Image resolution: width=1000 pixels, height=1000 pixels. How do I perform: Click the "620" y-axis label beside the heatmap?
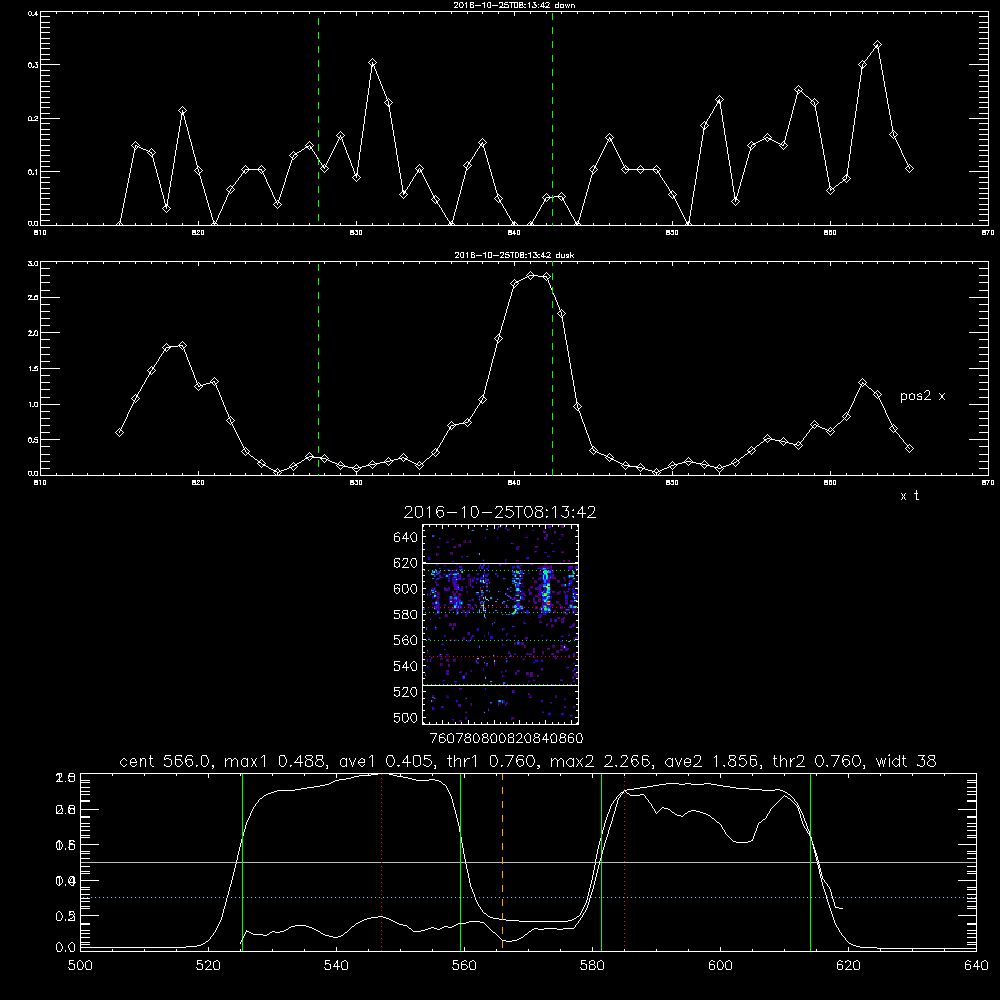pyautogui.click(x=406, y=563)
